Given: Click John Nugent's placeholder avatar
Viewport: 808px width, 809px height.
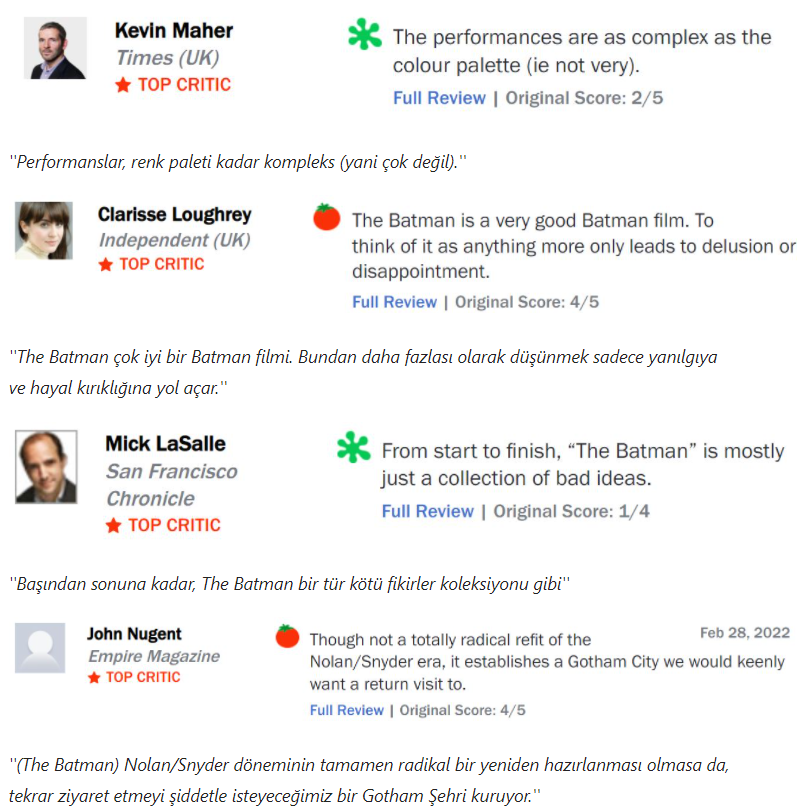Looking at the screenshot, I should [x=40, y=648].
